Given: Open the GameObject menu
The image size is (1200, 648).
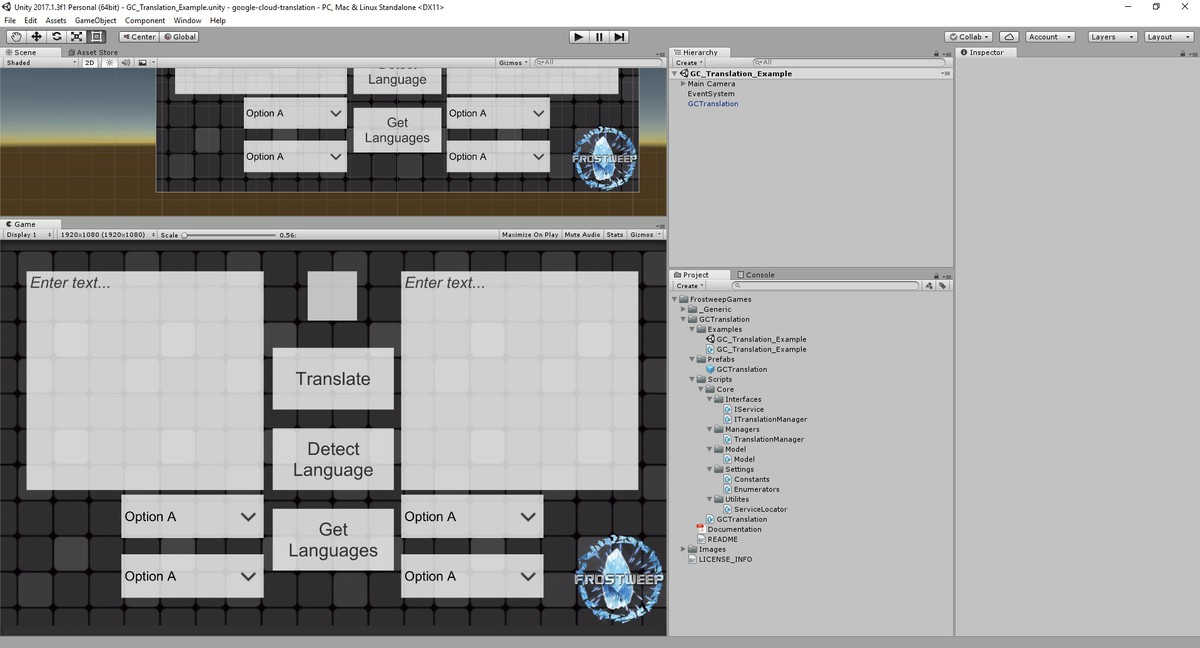Looking at the screenshot, I should click(95, 20).
